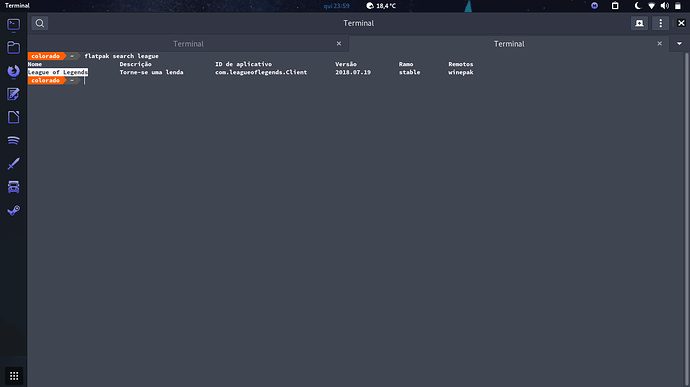Open the Files folder dock icon
Screen dimensions: 690x387
tap(14, 48)
